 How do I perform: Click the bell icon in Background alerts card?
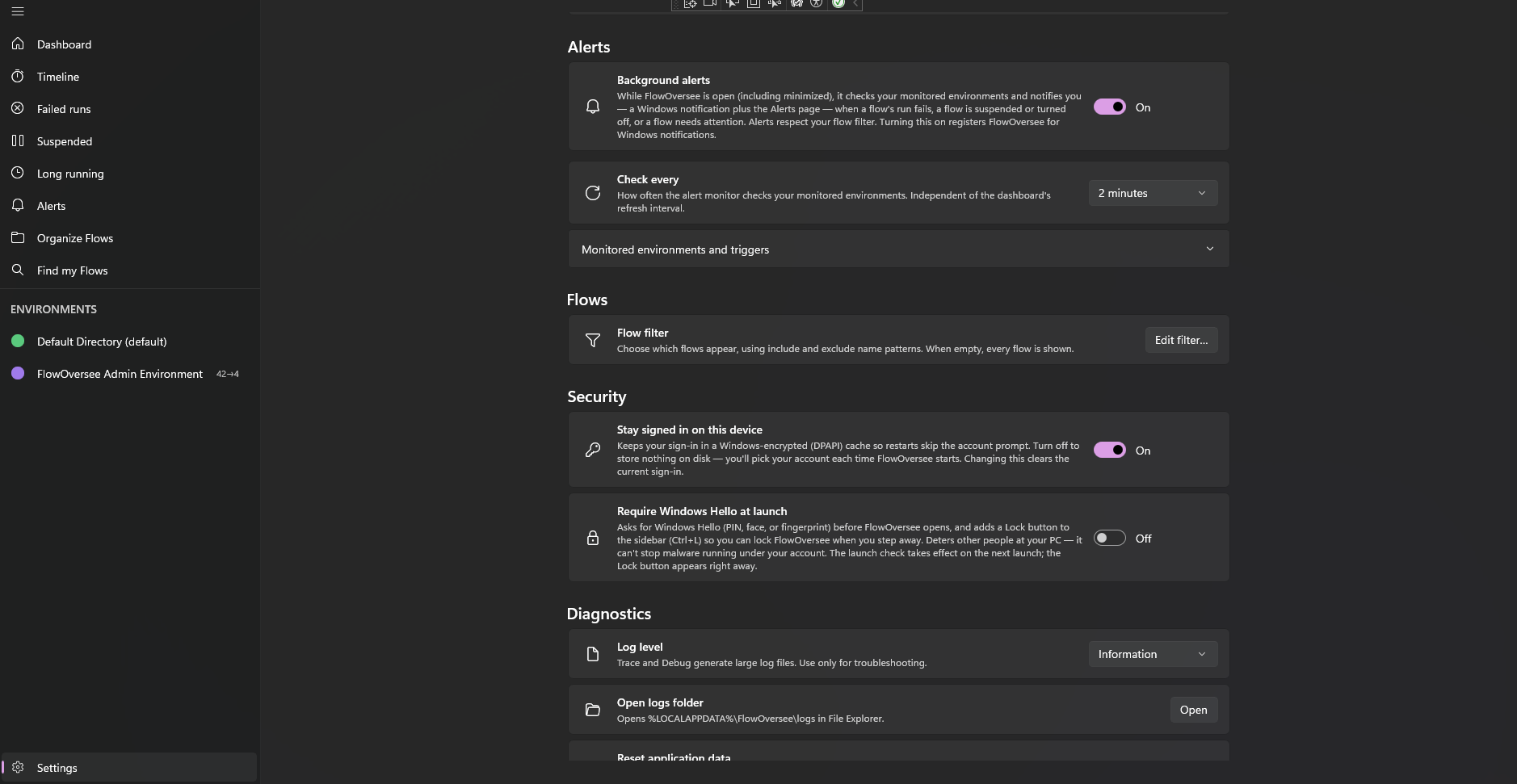pos(593,107)
